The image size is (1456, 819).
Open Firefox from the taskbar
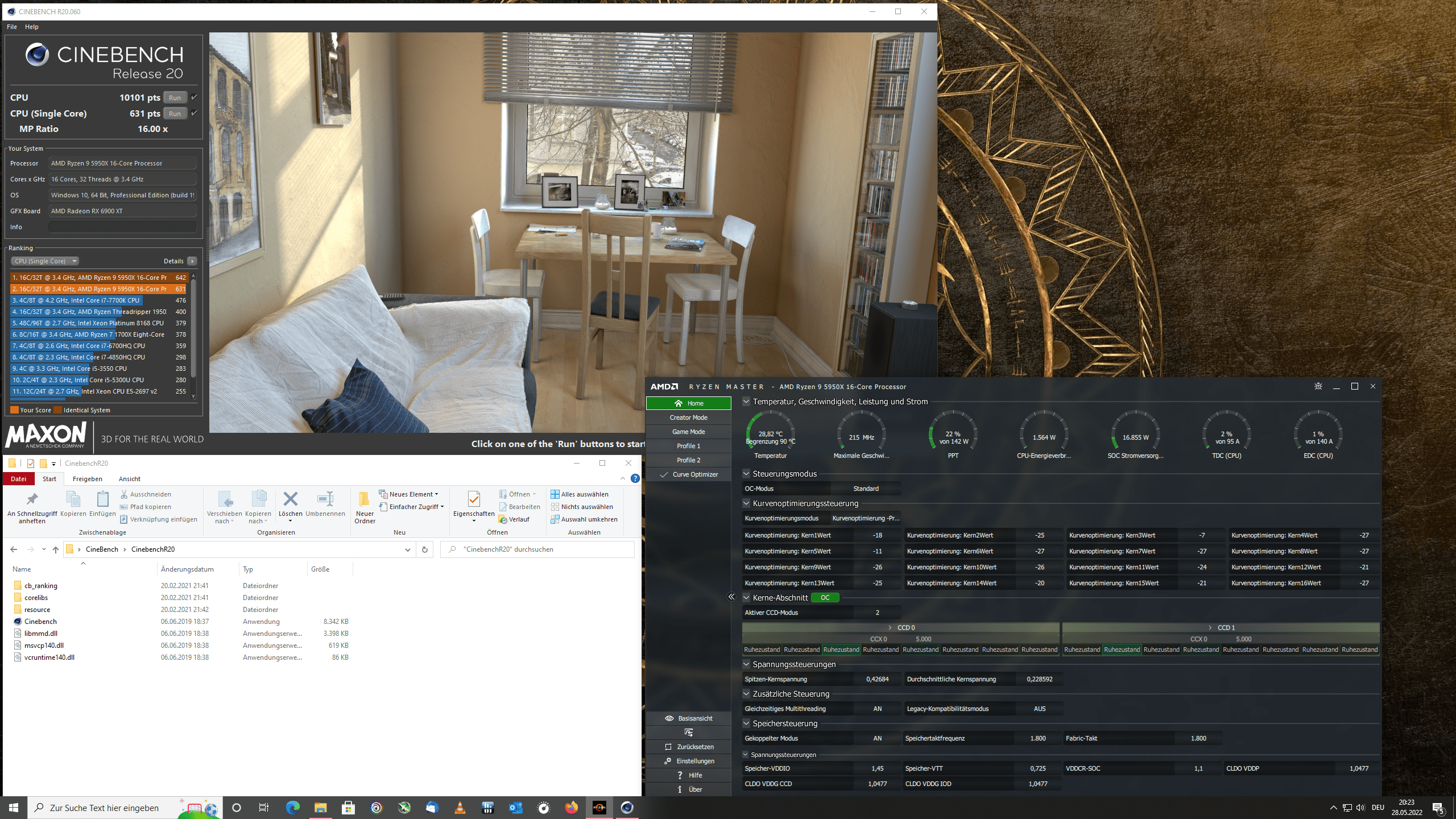click(571, 808)
